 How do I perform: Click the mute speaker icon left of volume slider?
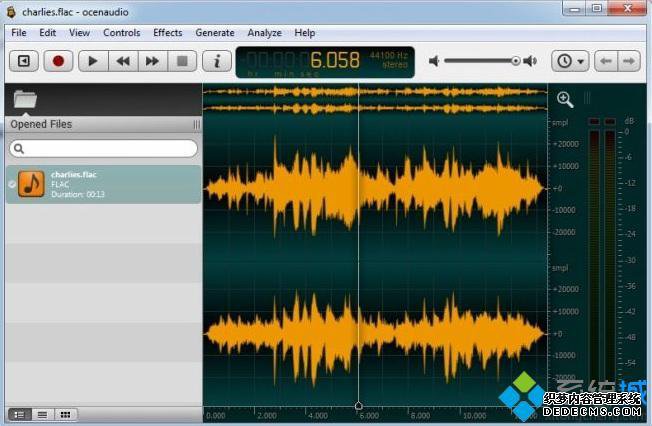434,61
